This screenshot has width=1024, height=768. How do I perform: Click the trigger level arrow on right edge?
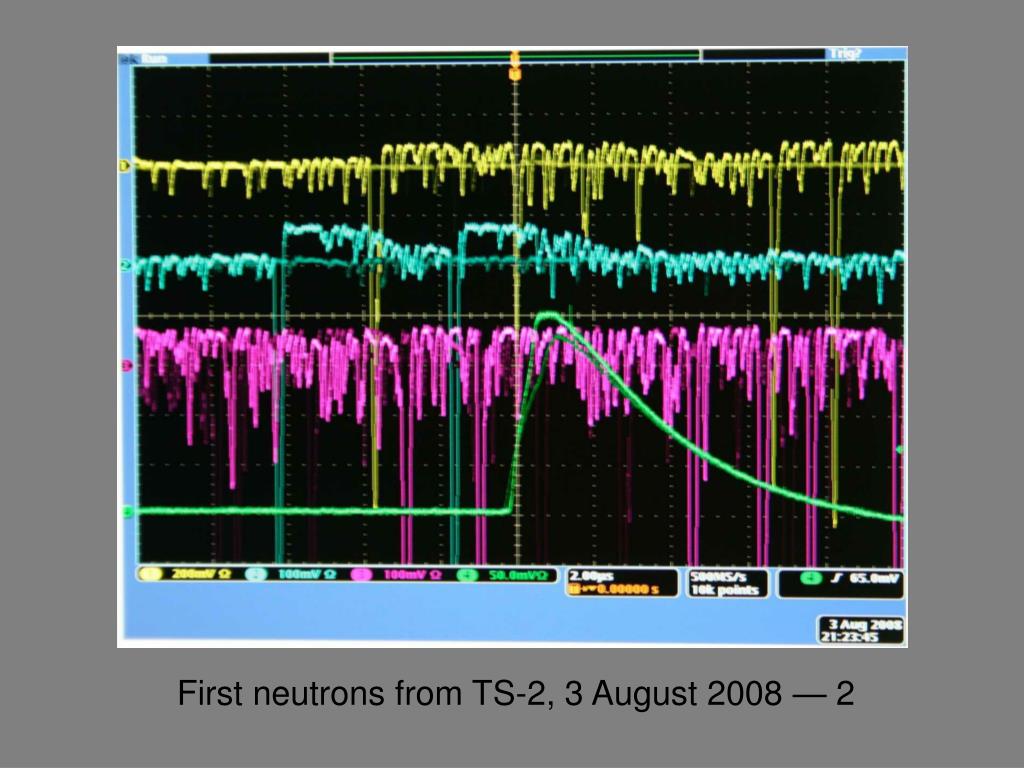point(900,450)
